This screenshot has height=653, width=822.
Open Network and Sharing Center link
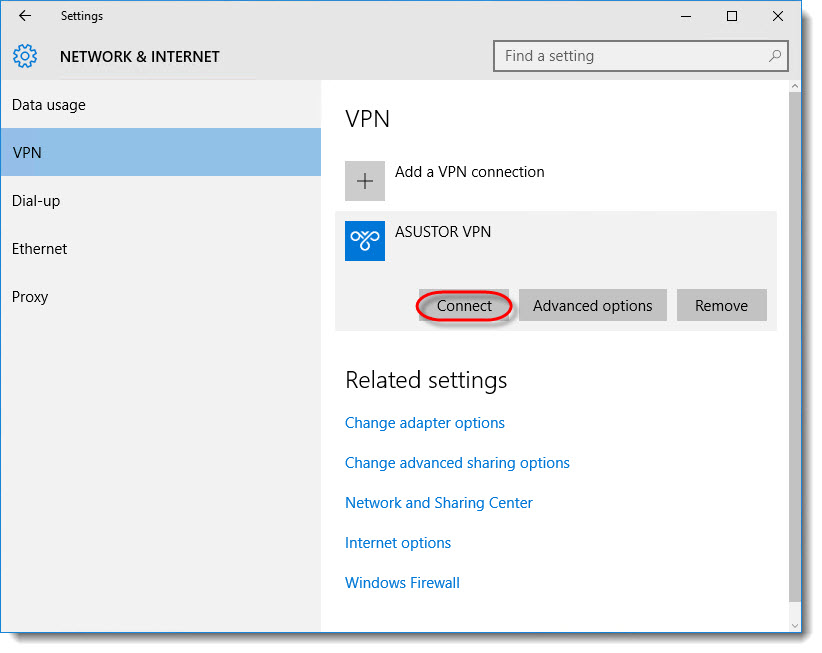(439, 503)
